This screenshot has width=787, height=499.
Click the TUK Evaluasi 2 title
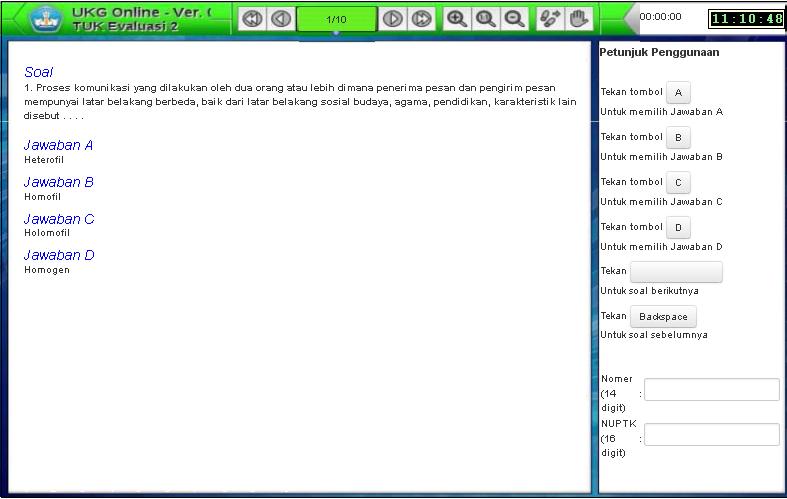tap(125, 26)
